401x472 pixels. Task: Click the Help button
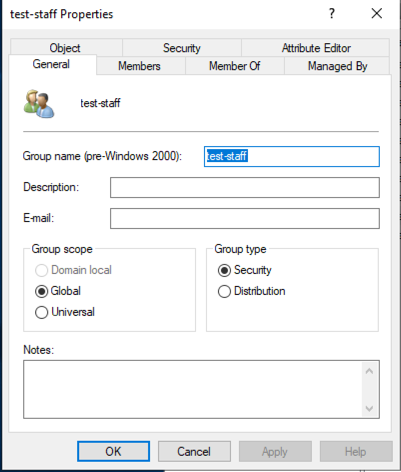tap(356, 451)
